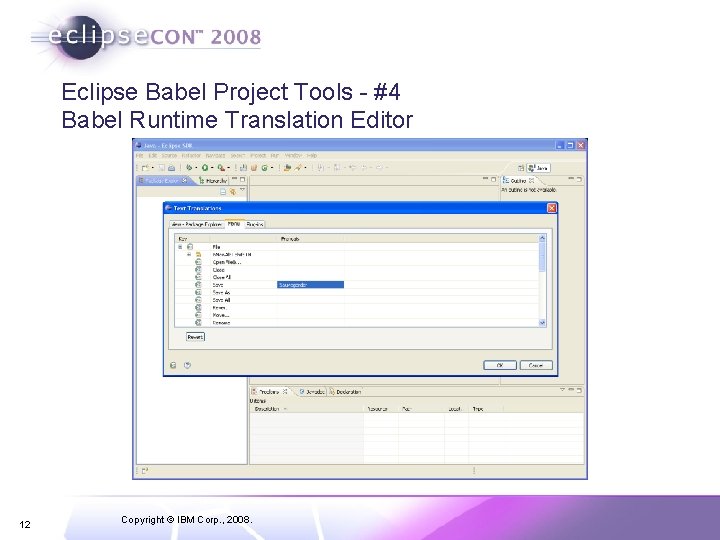Image resolution: width=720 pixels, height=540 pixels.
Task: Open the Source menu in Eclipse
Action: pos(169,156)
